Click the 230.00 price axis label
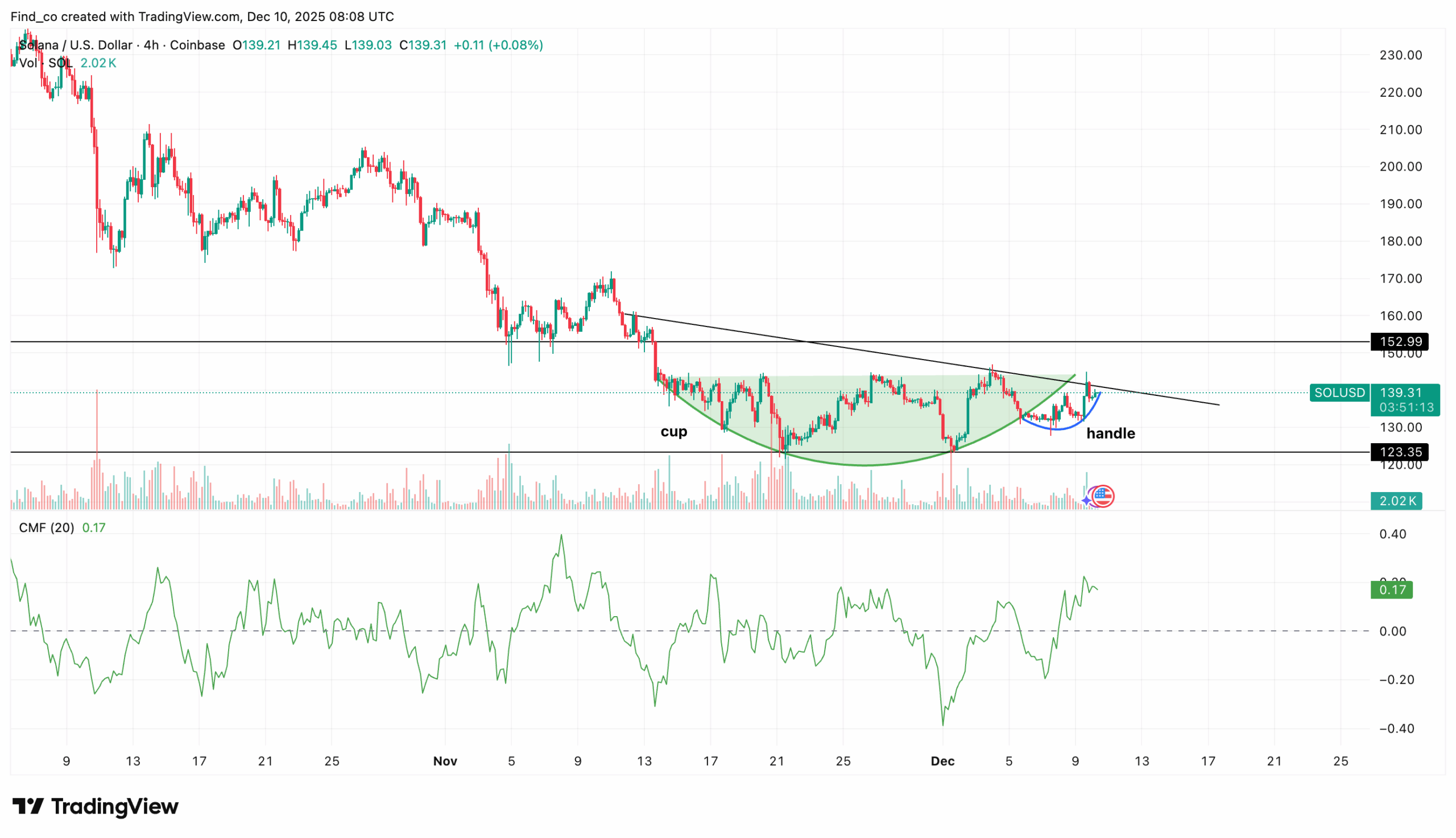1456x838 pixels. (x=1401, y=55)
